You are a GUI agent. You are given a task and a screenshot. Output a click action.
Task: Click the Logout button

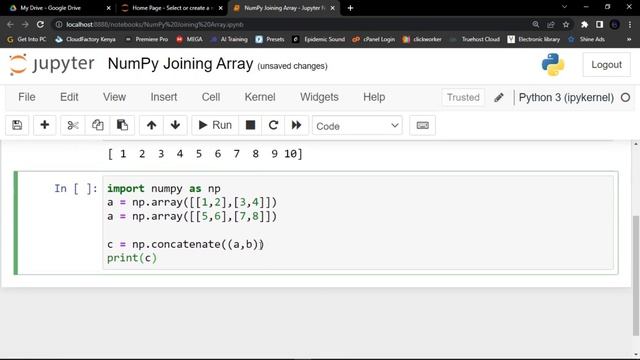(606, 64)
